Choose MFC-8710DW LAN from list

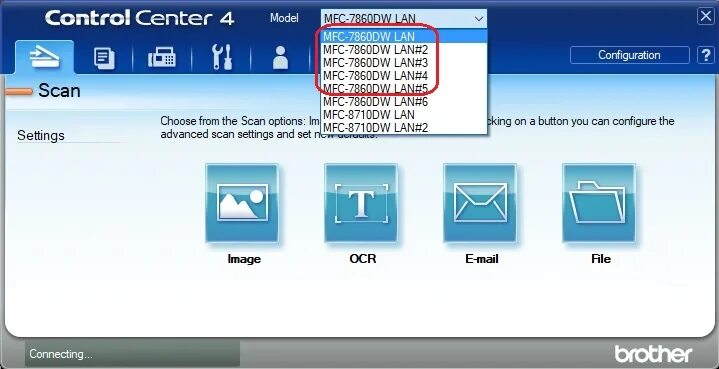[x=404, y=114]
